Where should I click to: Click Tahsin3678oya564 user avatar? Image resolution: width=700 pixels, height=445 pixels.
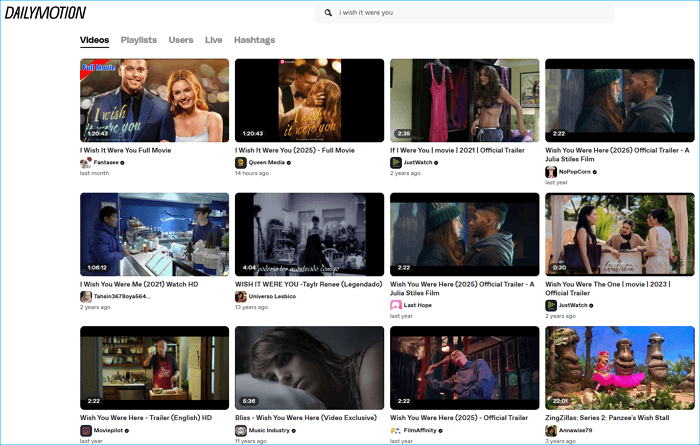(x=86, y=297)
